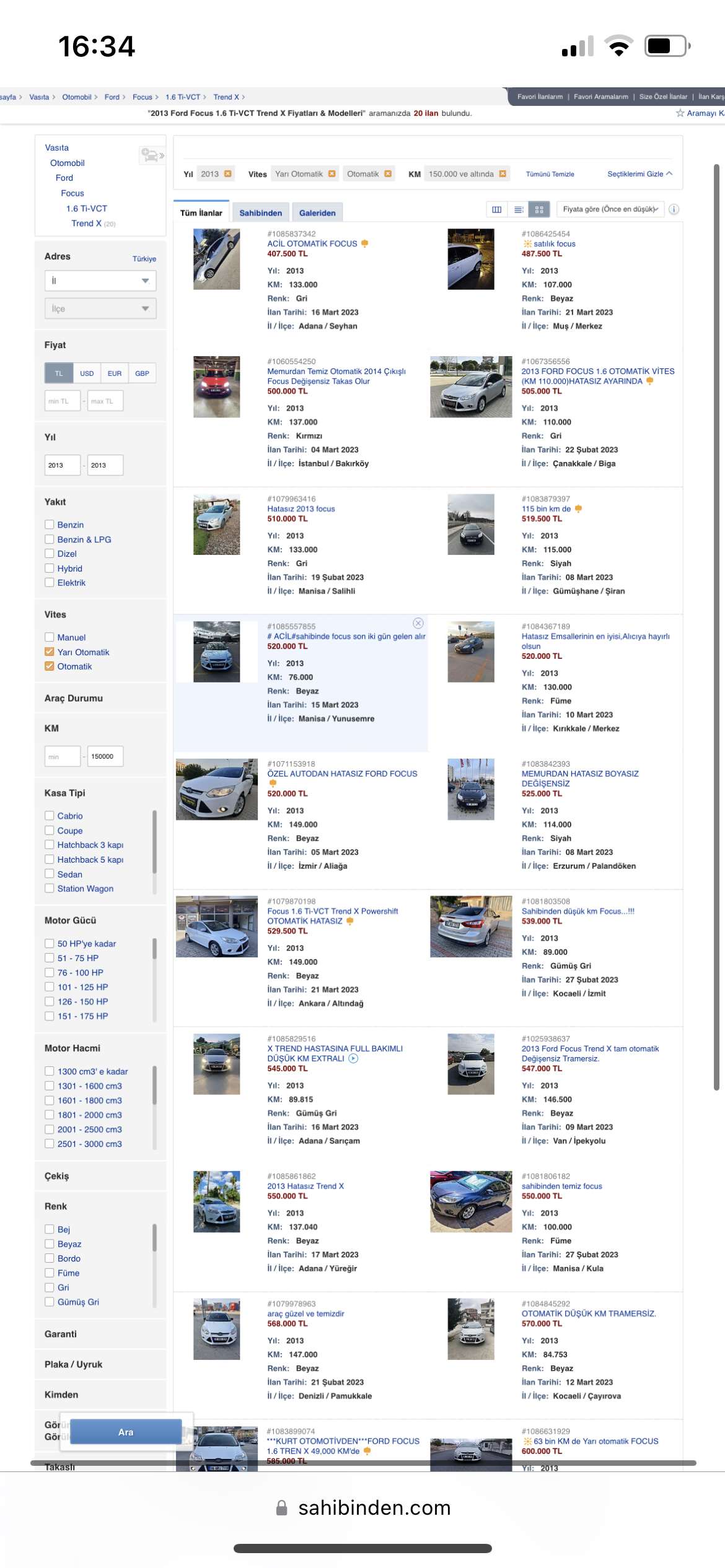Open the Fiyata göre sort dropdown
This screenshot has width=725, height=1568.
point(610,209)
